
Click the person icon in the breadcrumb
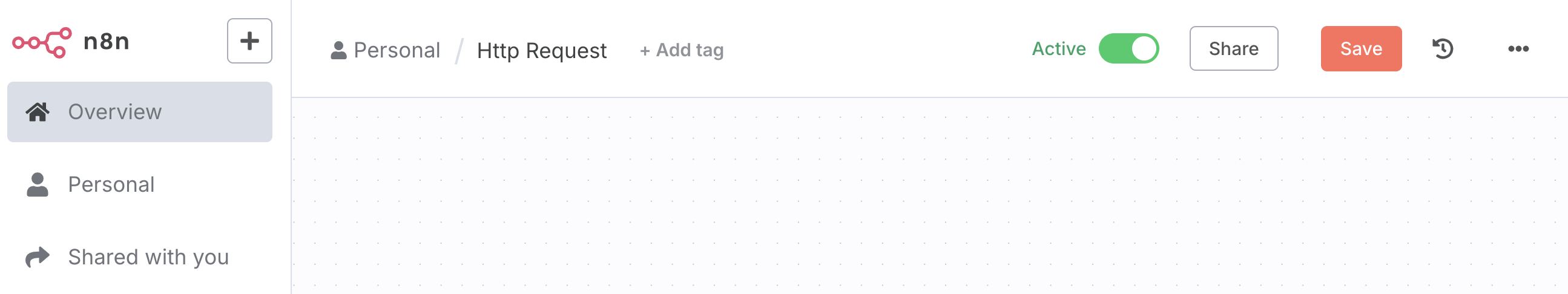[338, 50]
